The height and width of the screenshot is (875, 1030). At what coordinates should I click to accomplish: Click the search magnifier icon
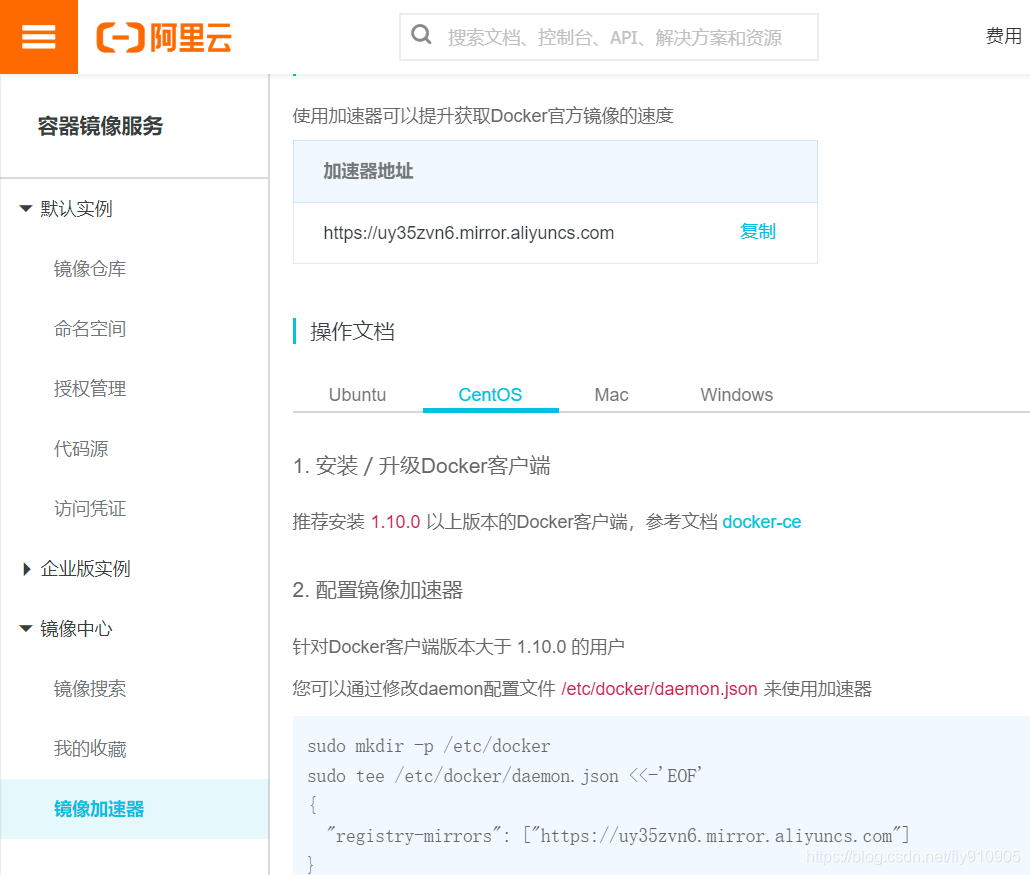[x=421, y=35]
